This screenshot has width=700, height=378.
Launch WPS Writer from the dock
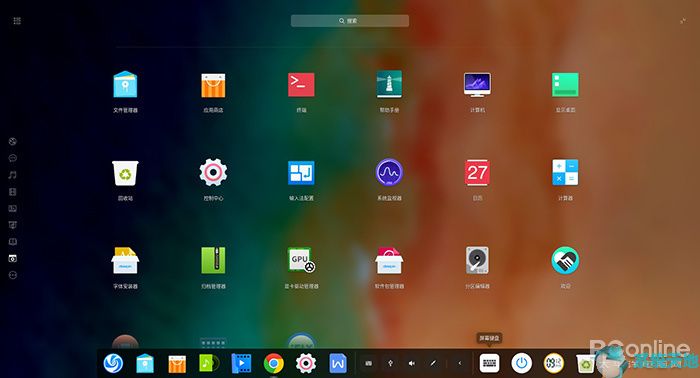click(338, 363)
